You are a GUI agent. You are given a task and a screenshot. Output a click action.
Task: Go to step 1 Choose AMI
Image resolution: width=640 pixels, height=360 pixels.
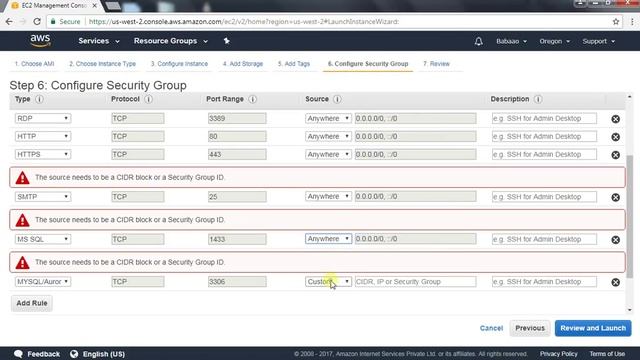click(34, 64)
